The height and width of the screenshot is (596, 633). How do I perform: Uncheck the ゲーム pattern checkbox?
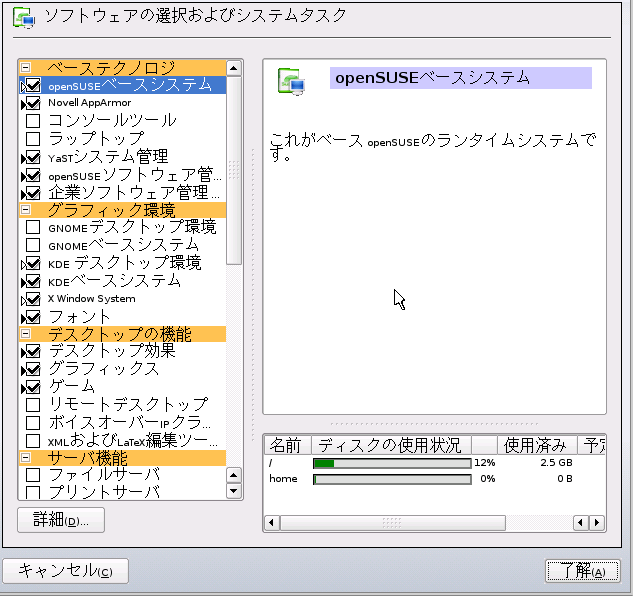(33, 387)
